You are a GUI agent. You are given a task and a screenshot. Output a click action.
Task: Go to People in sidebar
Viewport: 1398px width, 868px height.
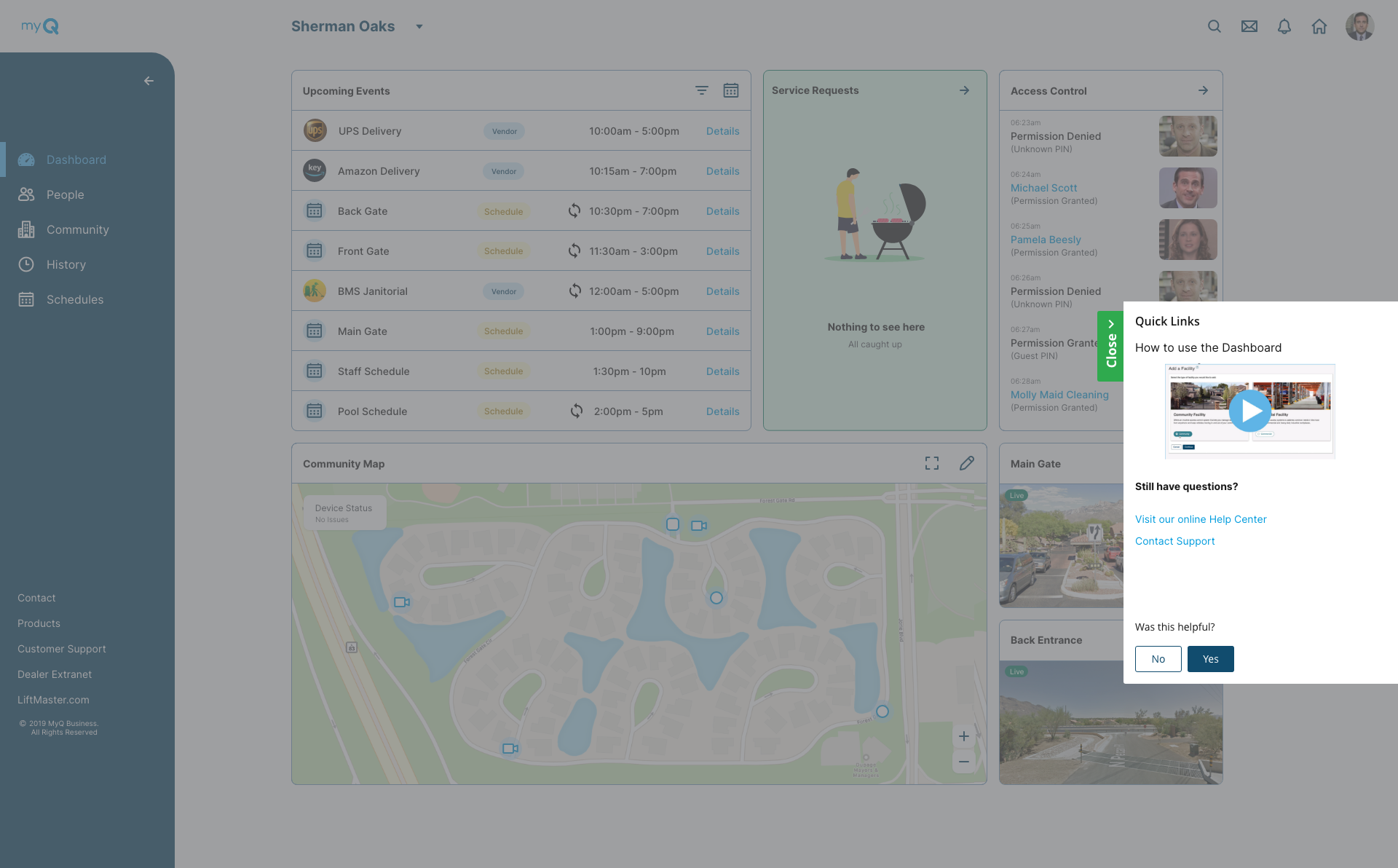pyautogui.click(x=65, y=194)
